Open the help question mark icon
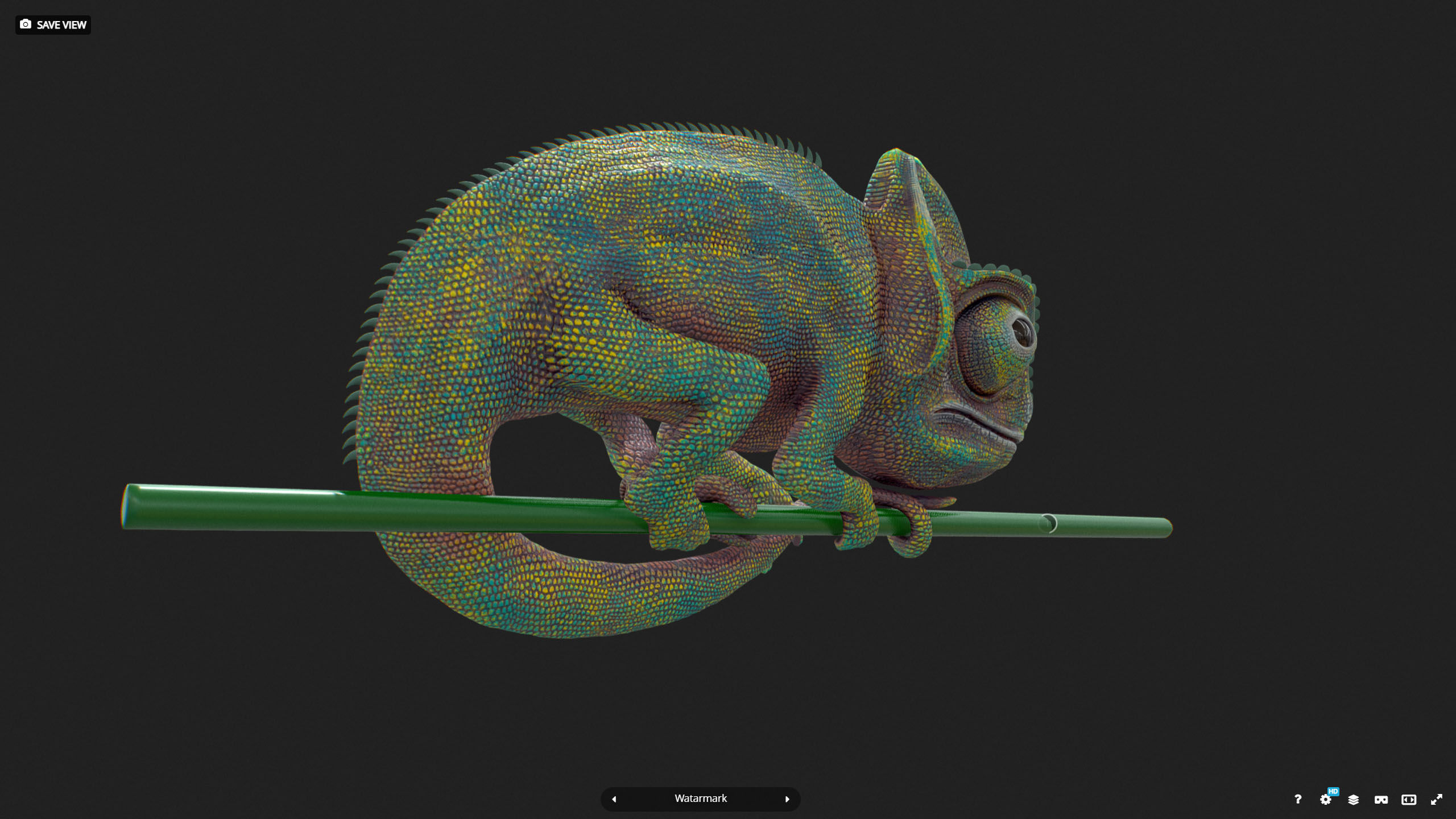1456x819 pixels. [x=1298, y=799]
